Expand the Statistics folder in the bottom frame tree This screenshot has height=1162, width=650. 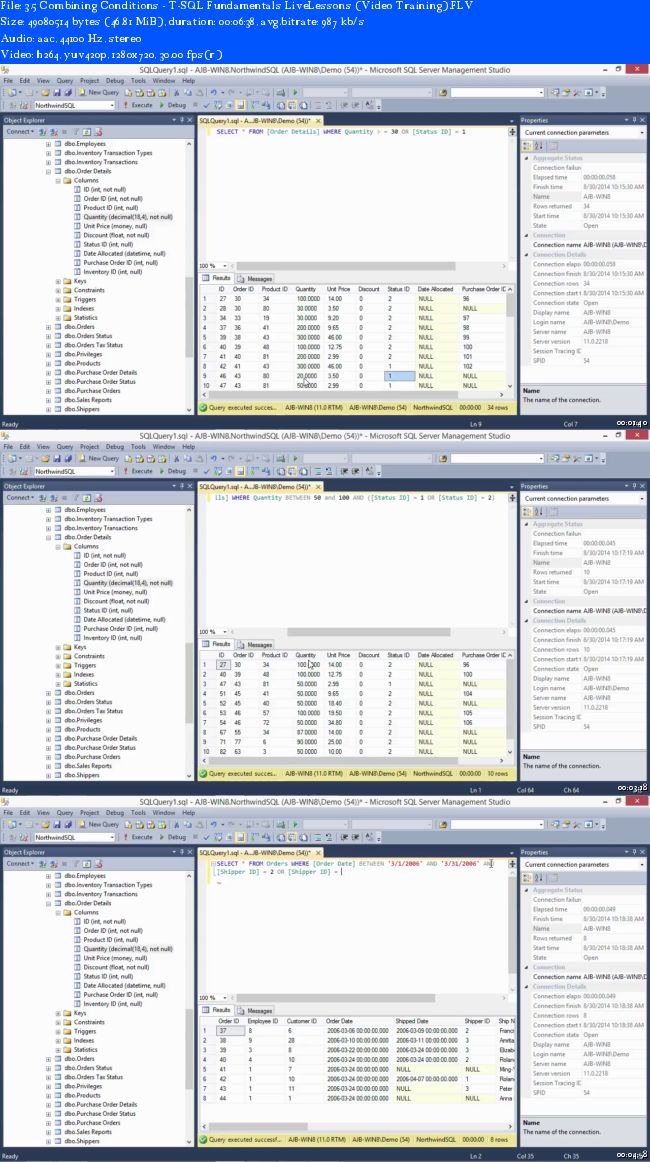tap(58, 1050)
